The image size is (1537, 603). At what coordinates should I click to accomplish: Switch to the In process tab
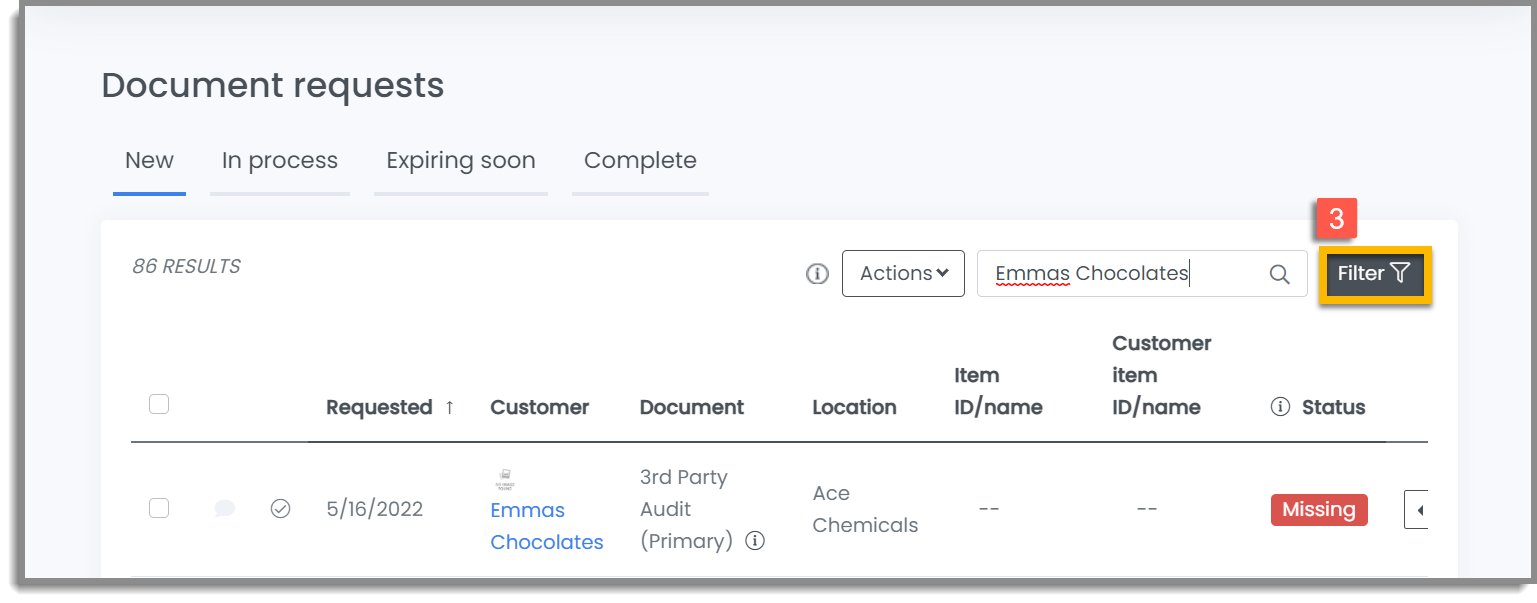point(279,160)
